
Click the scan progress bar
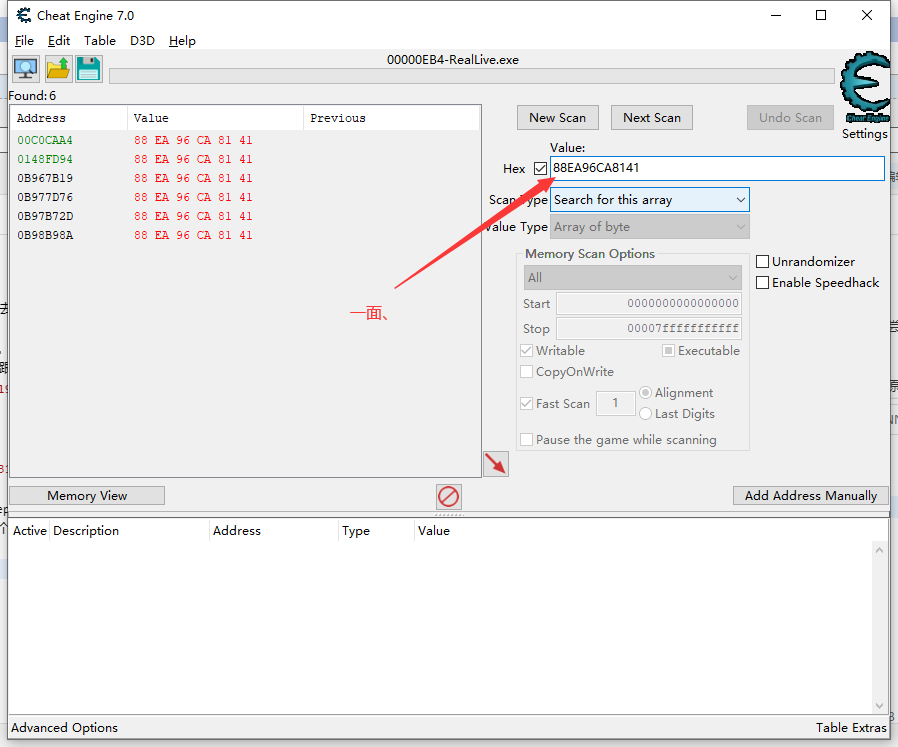coord(472,76)
